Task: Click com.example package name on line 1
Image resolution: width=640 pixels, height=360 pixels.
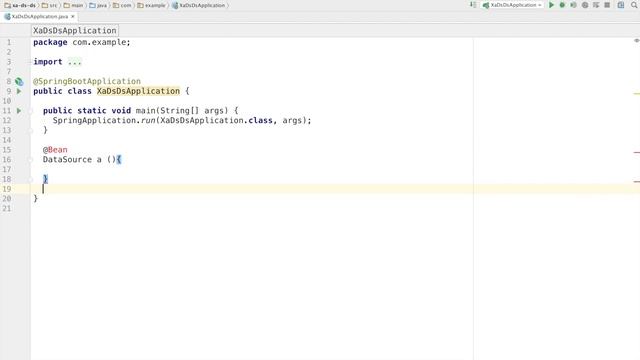Action: point(99,42)
